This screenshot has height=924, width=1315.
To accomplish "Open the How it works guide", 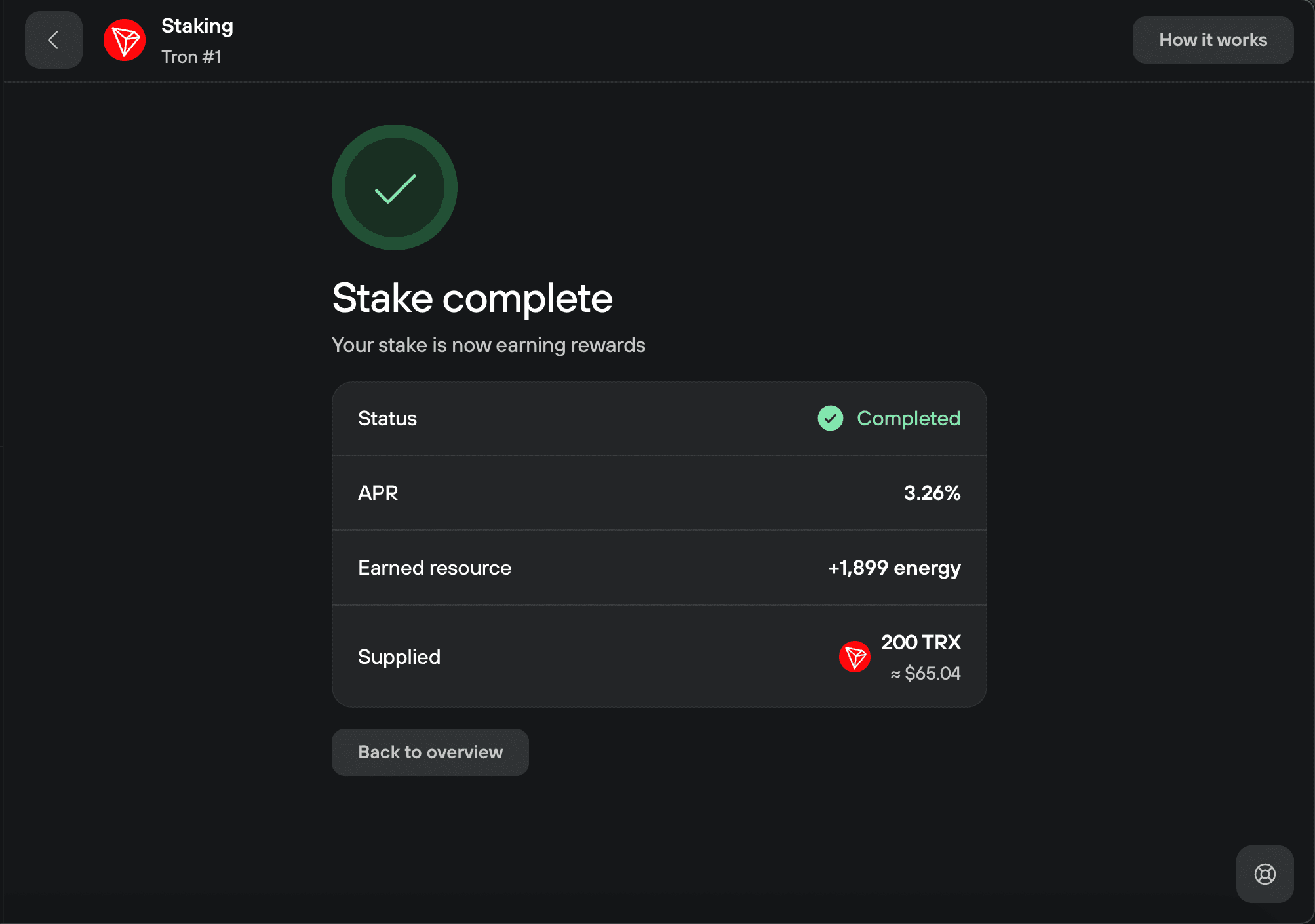I will tap(1213, 40).
